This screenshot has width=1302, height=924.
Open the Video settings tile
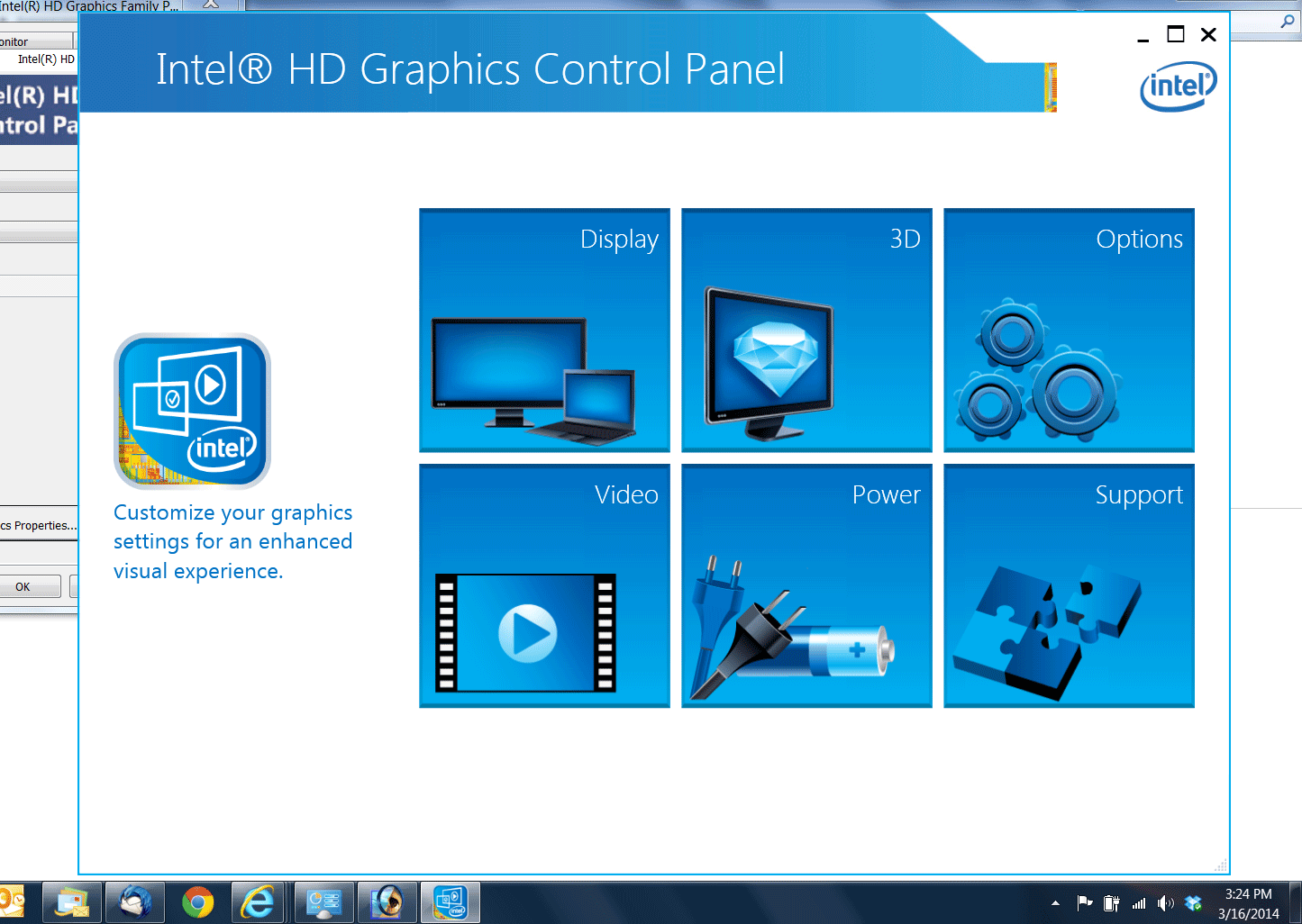point(544,585)
